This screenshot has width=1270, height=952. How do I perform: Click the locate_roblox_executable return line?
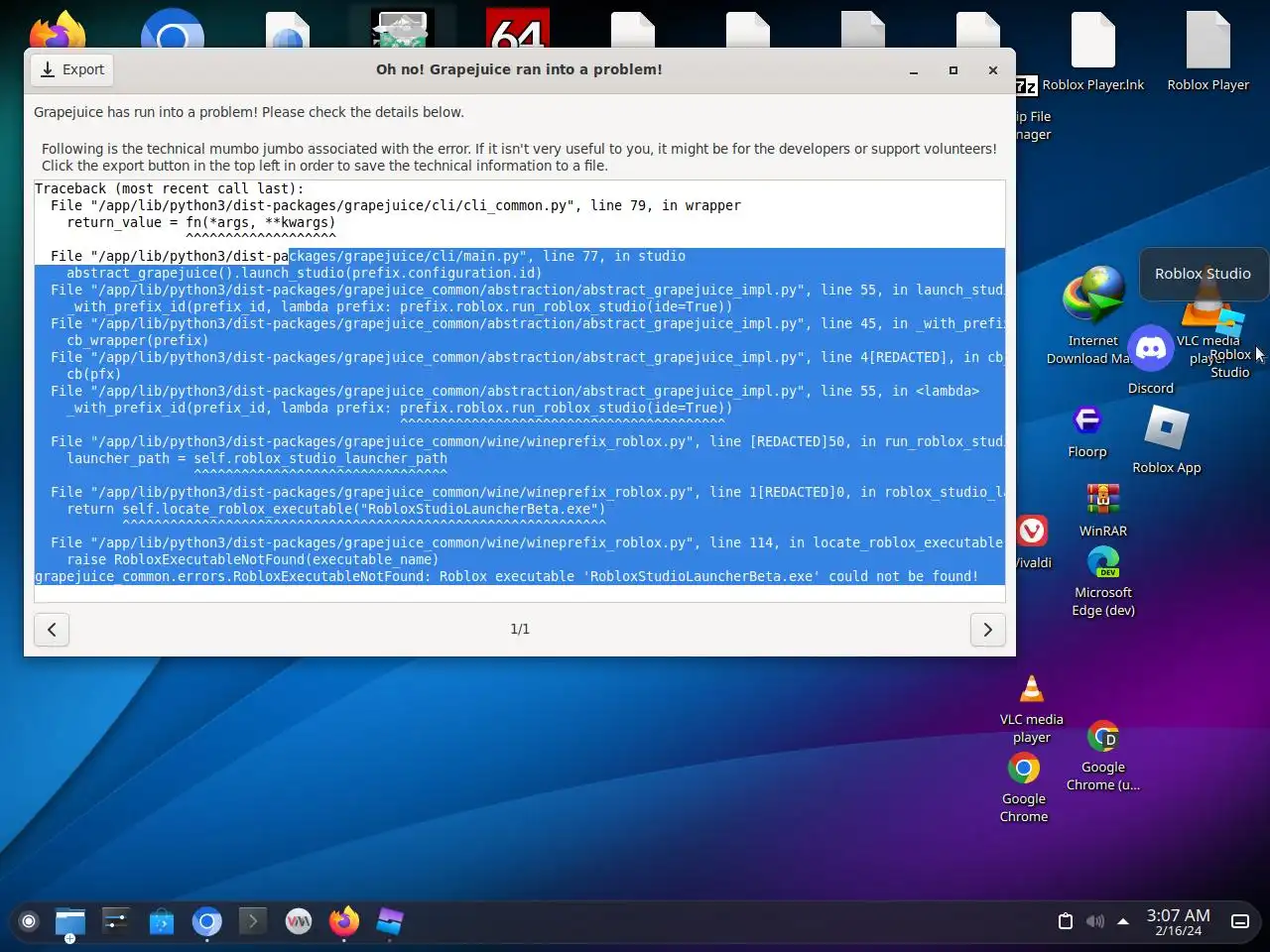336,509
